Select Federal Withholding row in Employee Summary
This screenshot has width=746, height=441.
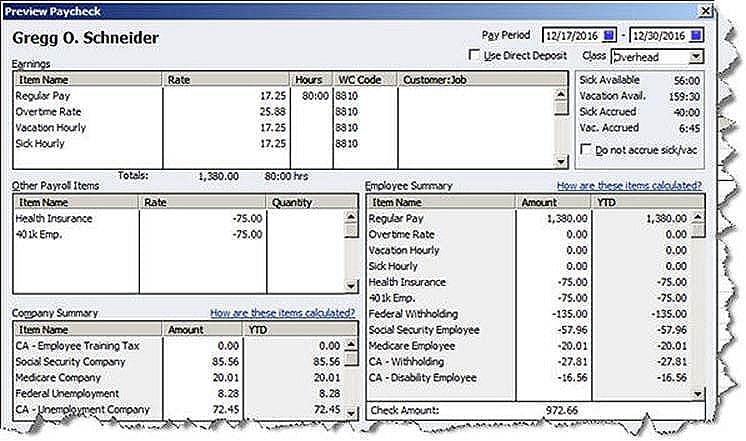[x=529, y=314]
